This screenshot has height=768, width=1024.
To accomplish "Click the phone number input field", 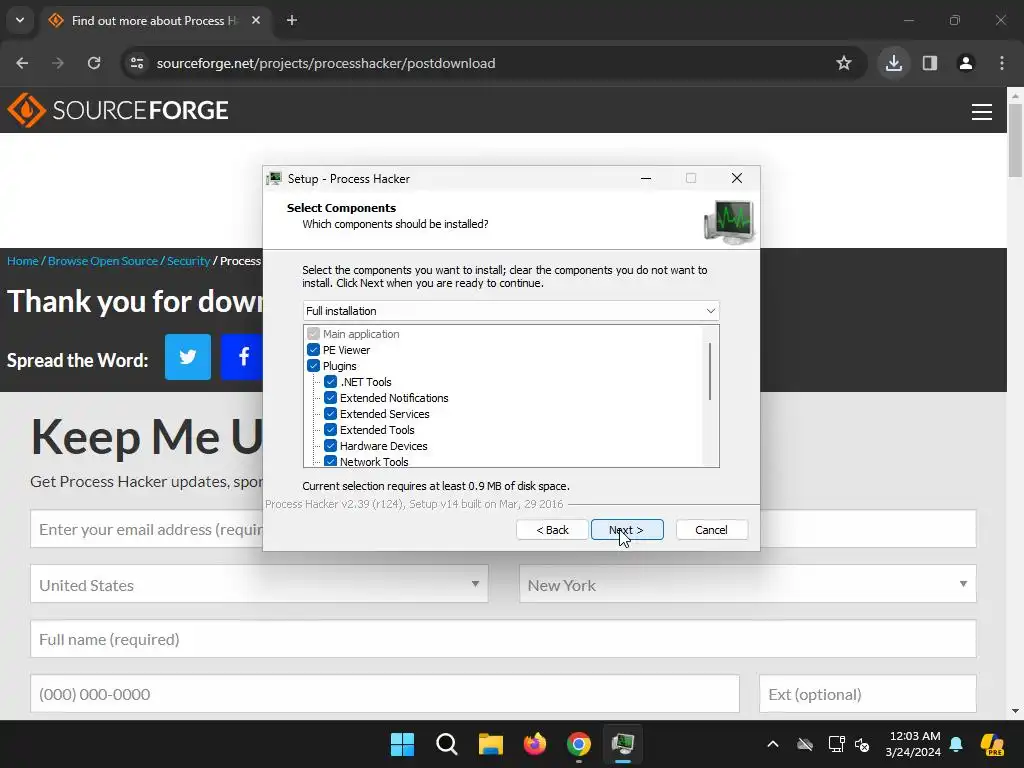I will (x=385, y=694).
